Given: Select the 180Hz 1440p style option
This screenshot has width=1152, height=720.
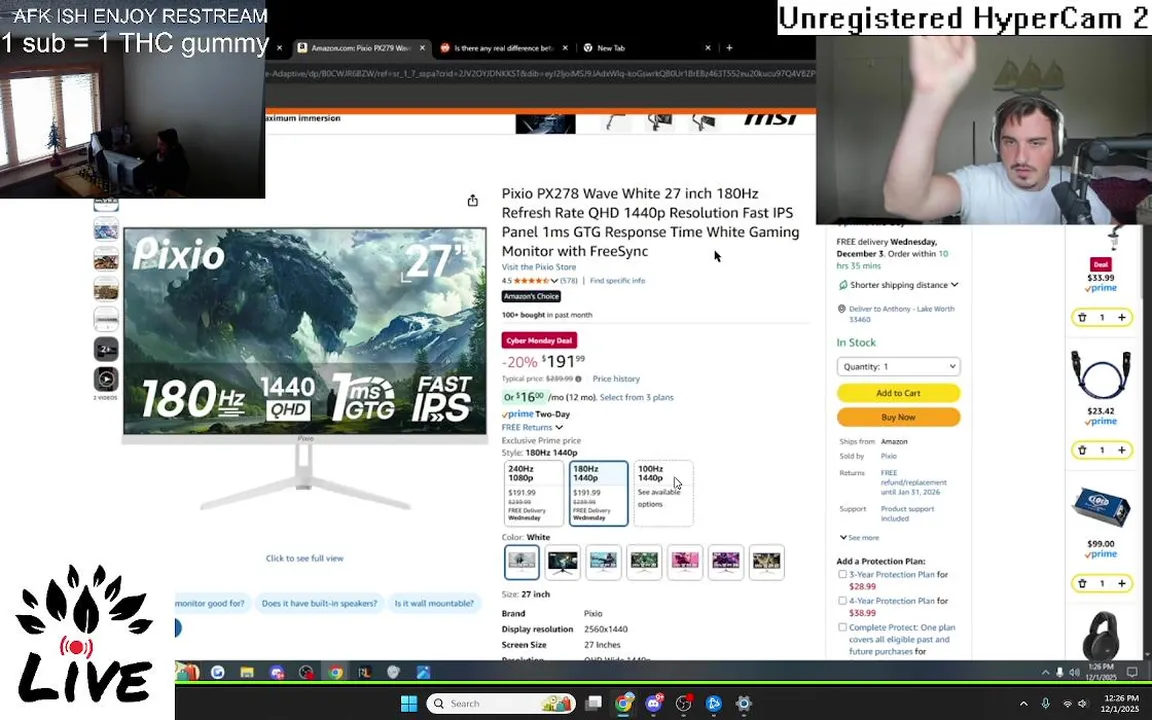Looking at the screenshot, I should [x=599, y=493].
